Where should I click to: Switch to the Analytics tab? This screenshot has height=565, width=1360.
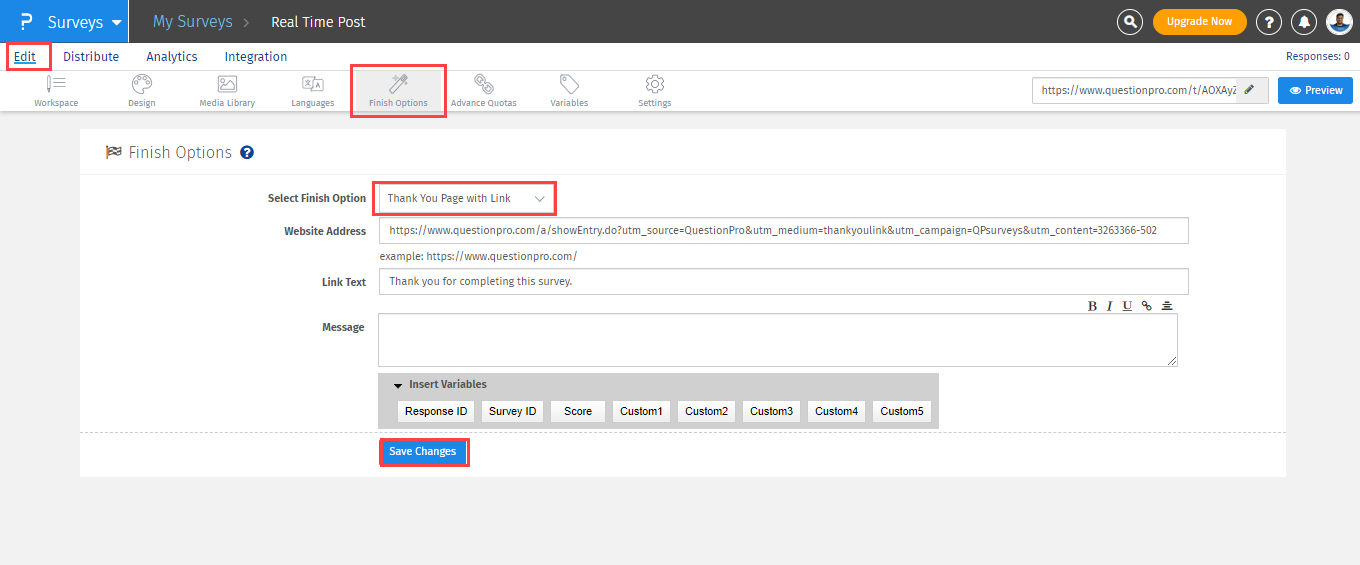point(172,57)
